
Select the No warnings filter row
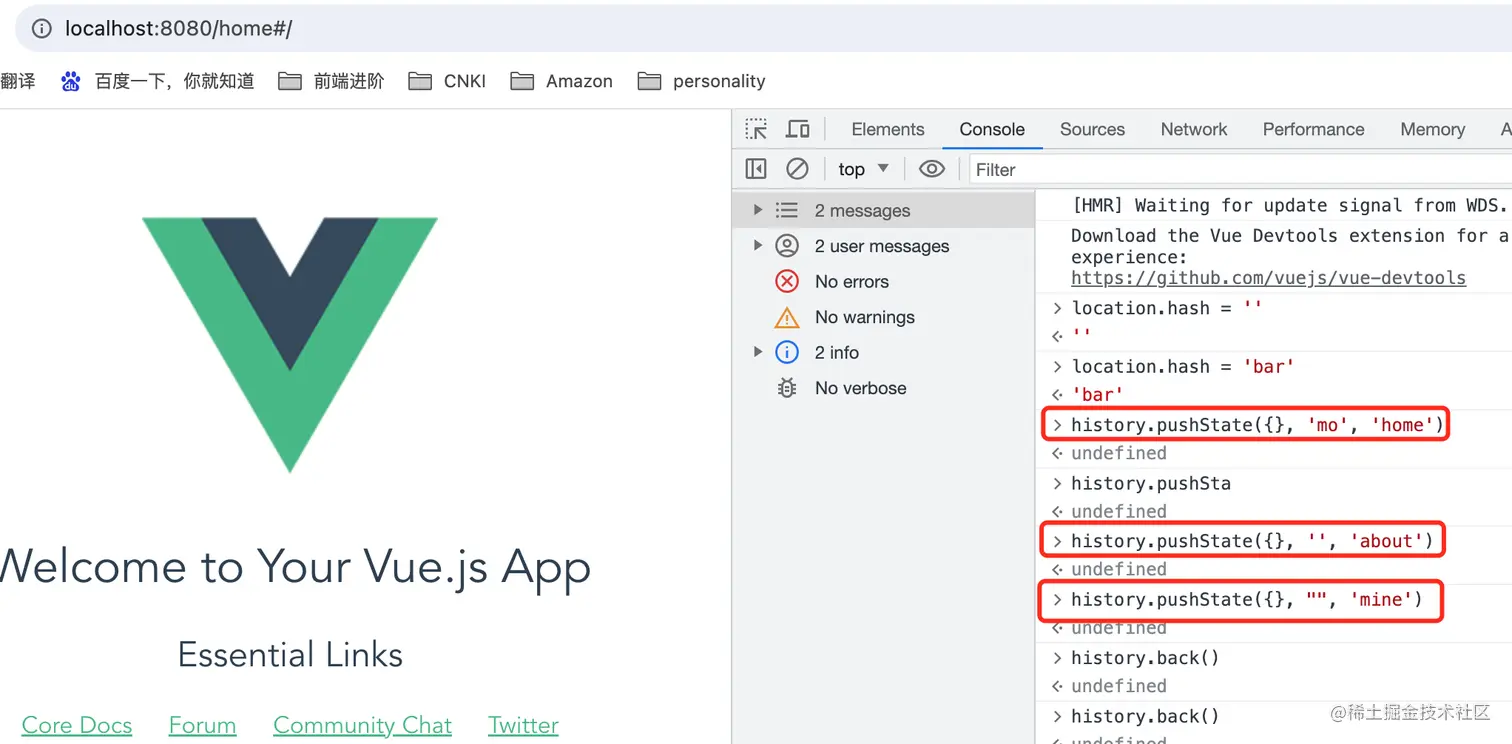pos(883,317)
